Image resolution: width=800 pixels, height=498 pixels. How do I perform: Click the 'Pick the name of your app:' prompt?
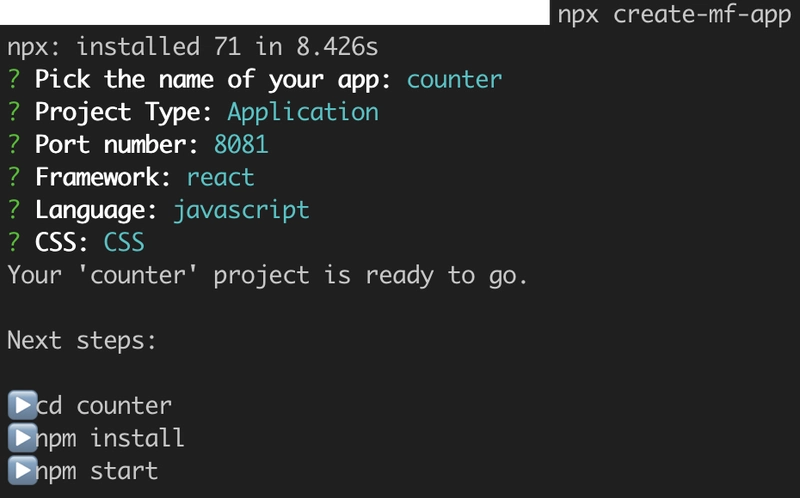pyautogui.click(x=213, y=80)
